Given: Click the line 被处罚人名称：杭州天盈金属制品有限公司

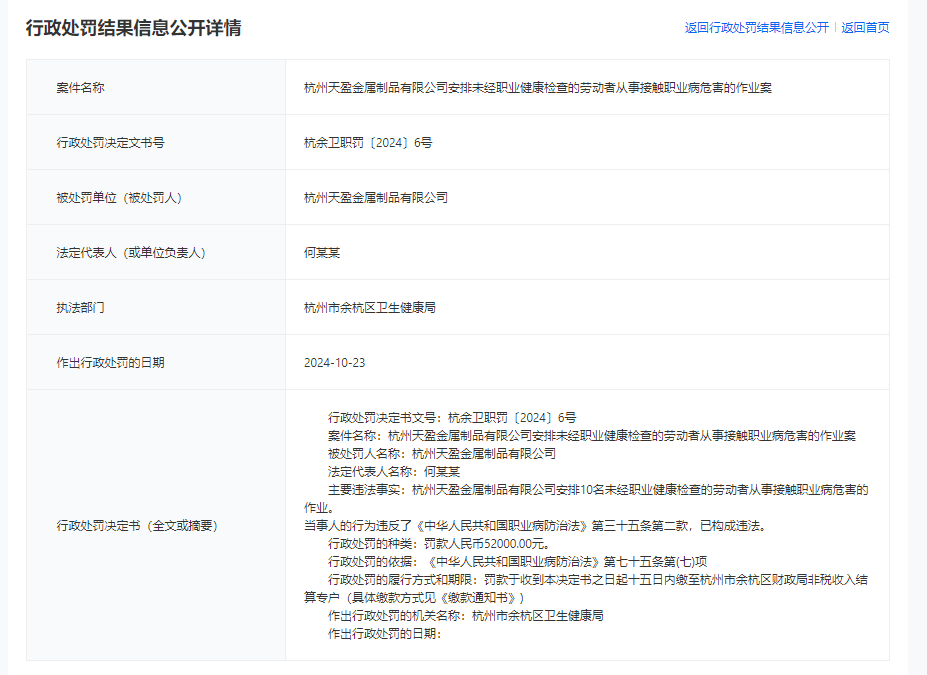Looking at the screenshot, I should tap(442, 453).
